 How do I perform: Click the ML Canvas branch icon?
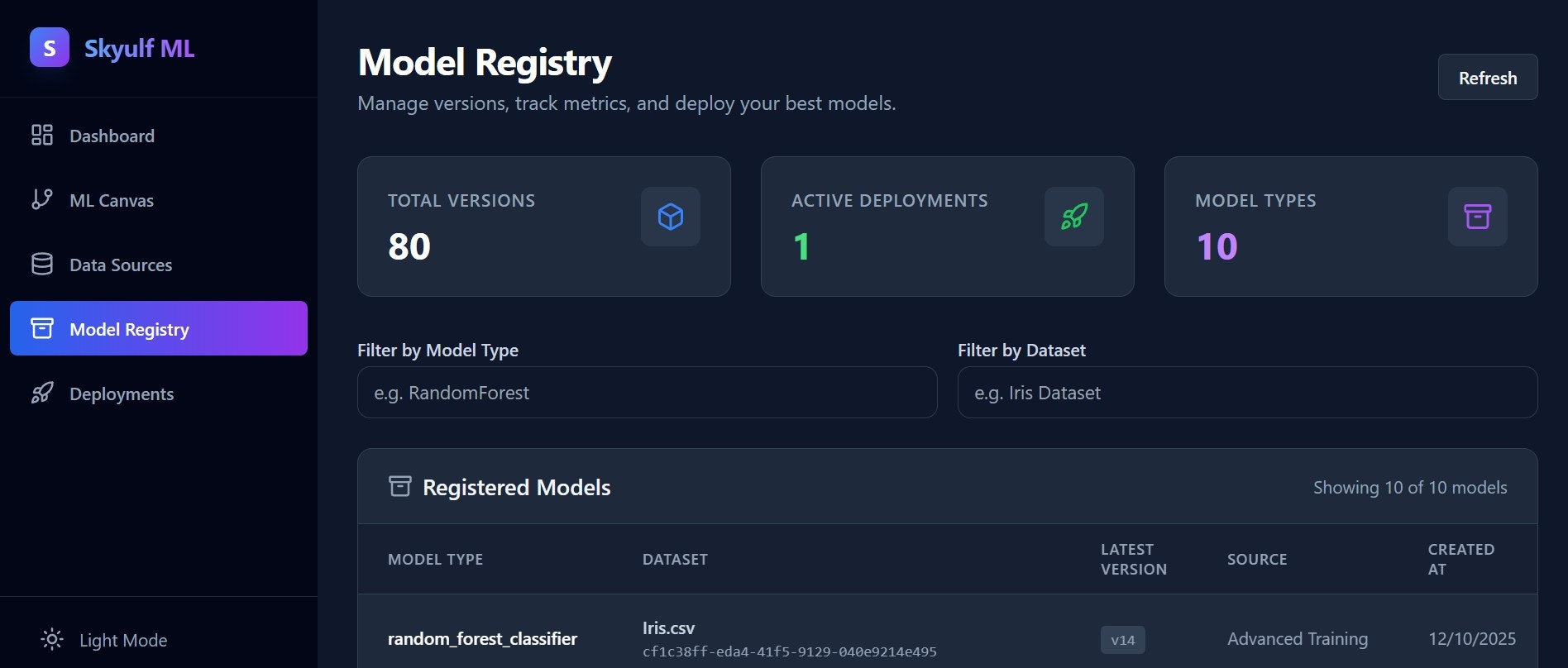tap(42, 199)
